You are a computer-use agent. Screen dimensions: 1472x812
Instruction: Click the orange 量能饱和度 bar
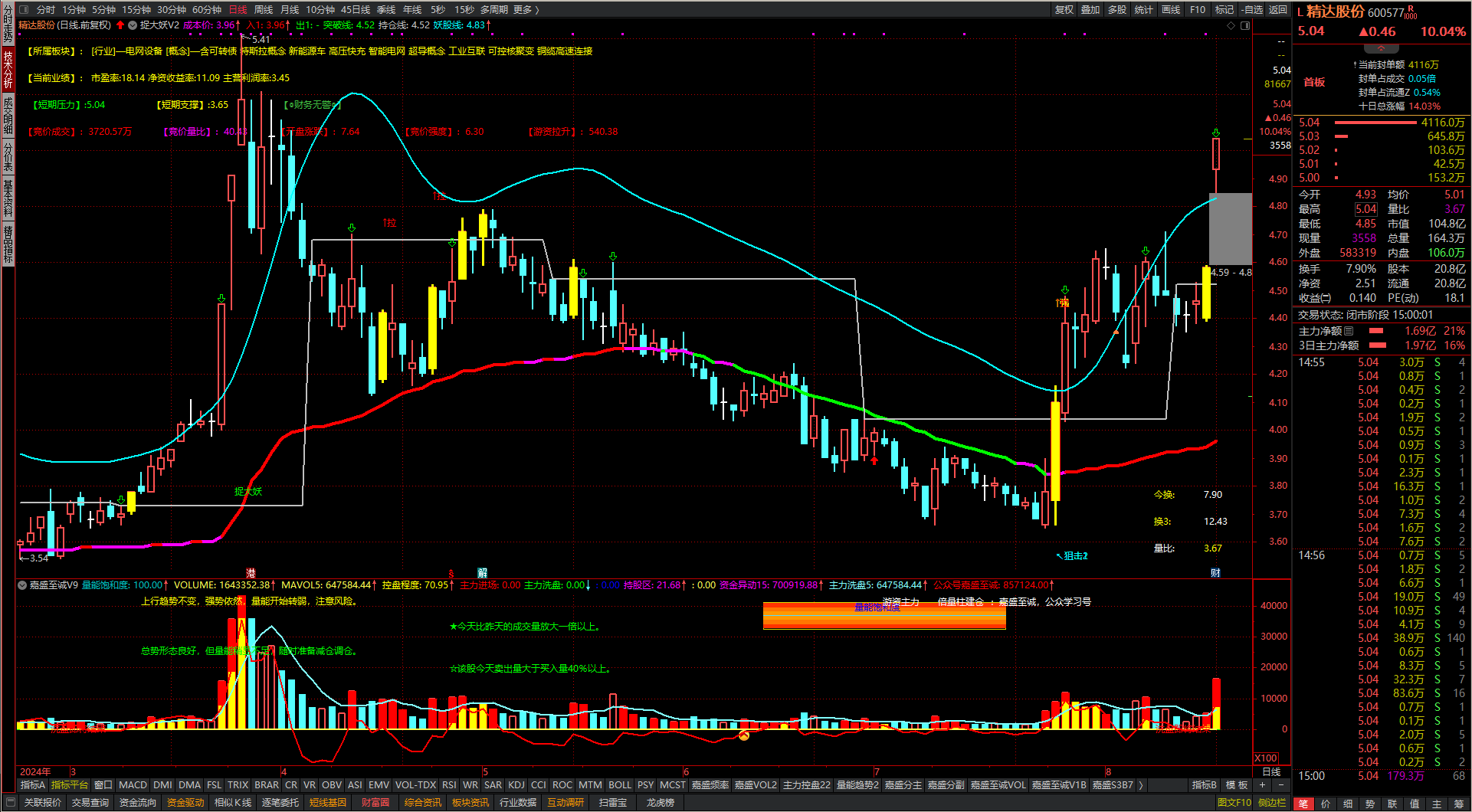pyautogui.click(x=884, y=615)
